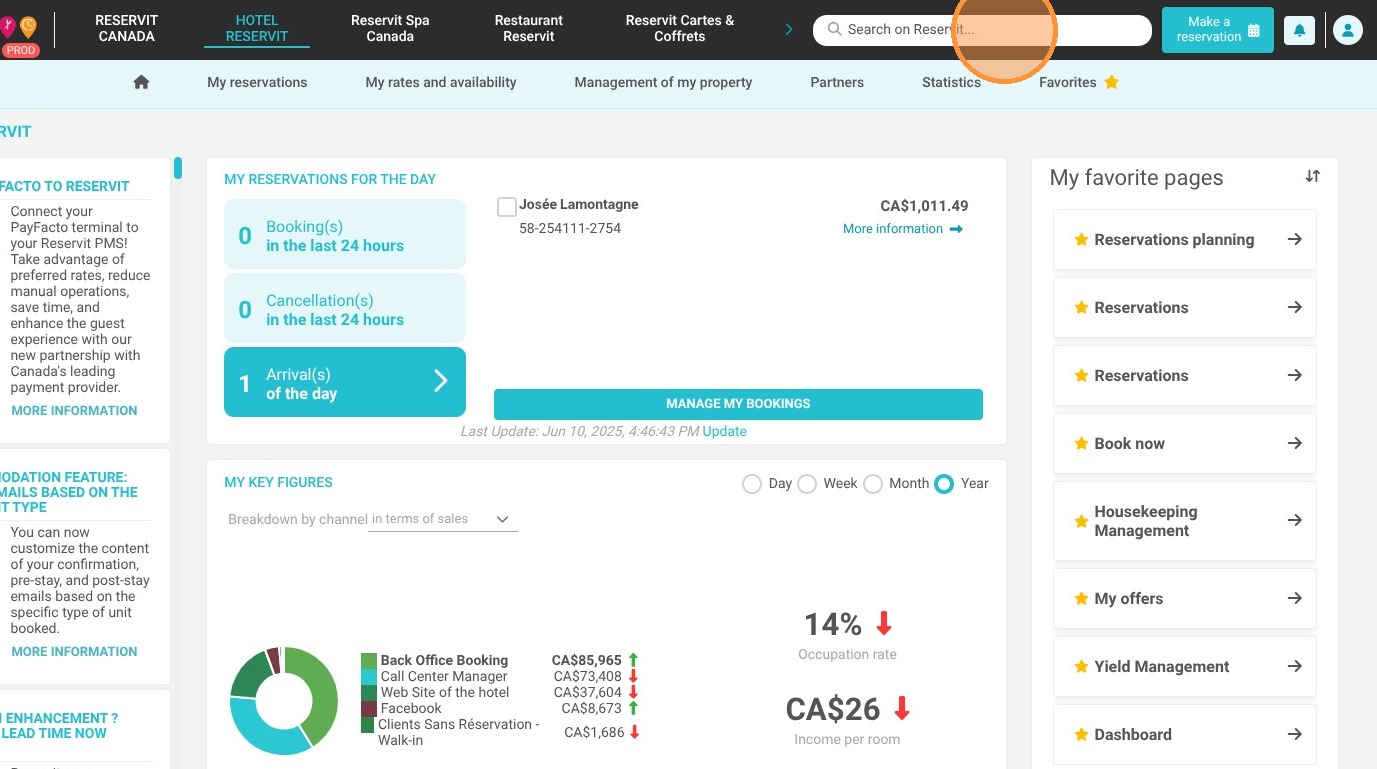This screenshot has height=769, width=1377.
Task: Click MANAGE MY BOOKINGS button
Action: pyautogui.click(x=738, y=404)
